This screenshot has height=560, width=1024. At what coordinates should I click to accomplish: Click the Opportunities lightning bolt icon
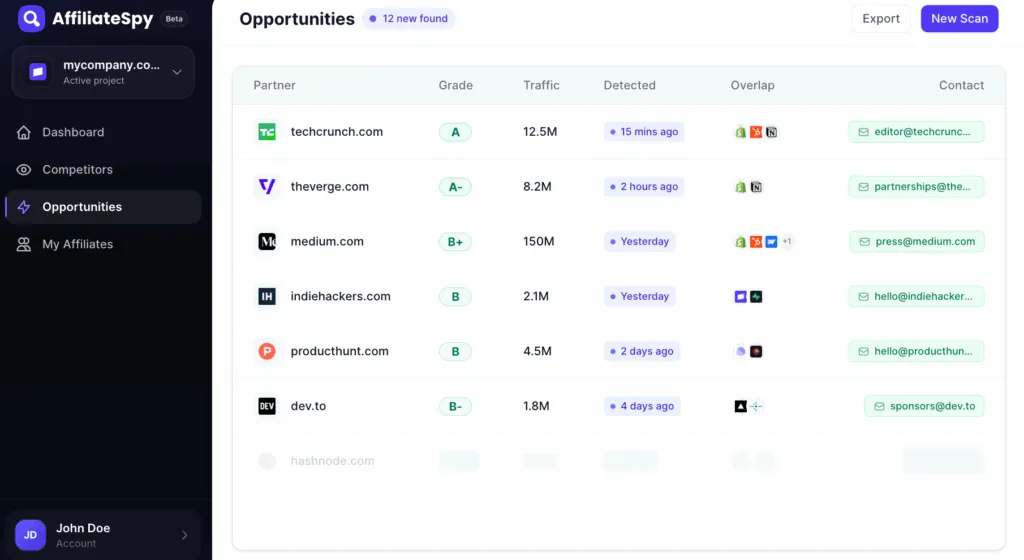click(x=24, y=207)
